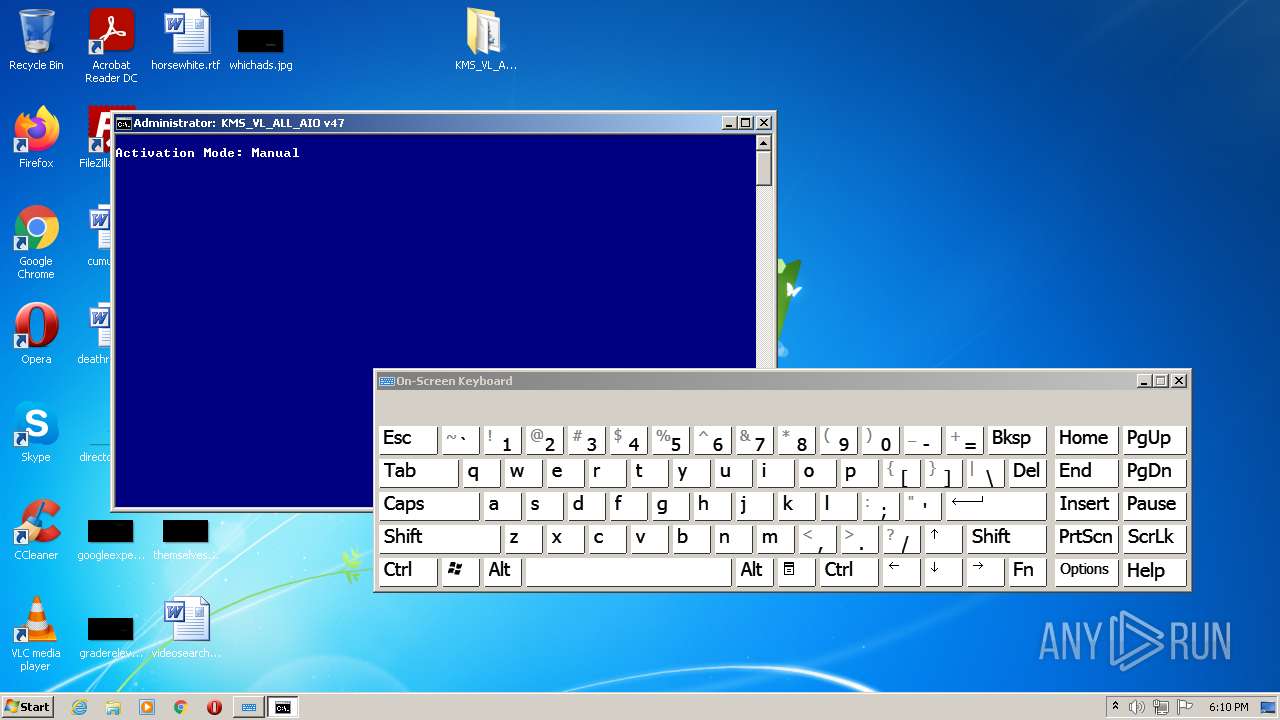Show hidden tray icons arrow
The width and height of the screenshot is (1280, 720).
point(1115,707)
